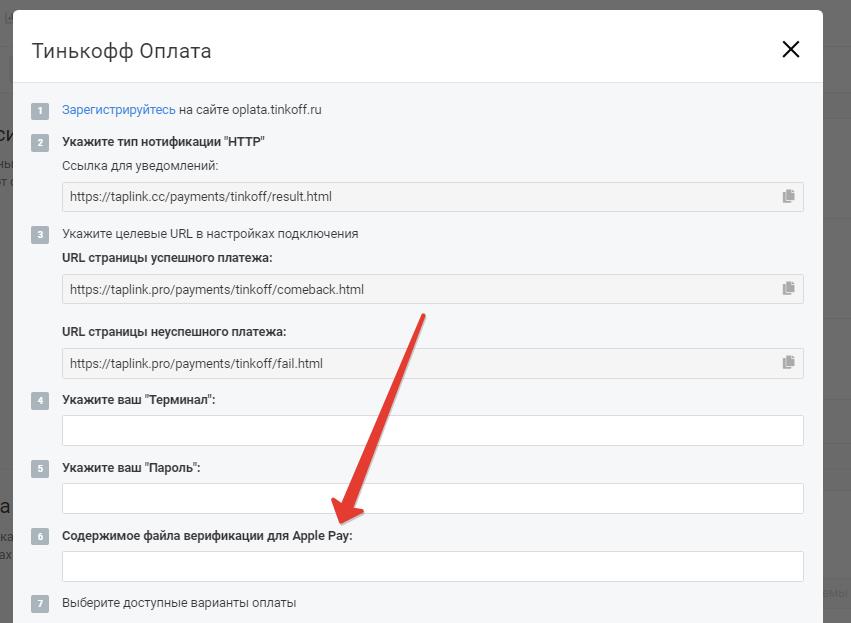The image size is (851, 623).
Task: Close the Тинькофф Оплата dialog
Action: tap(791, 49)
